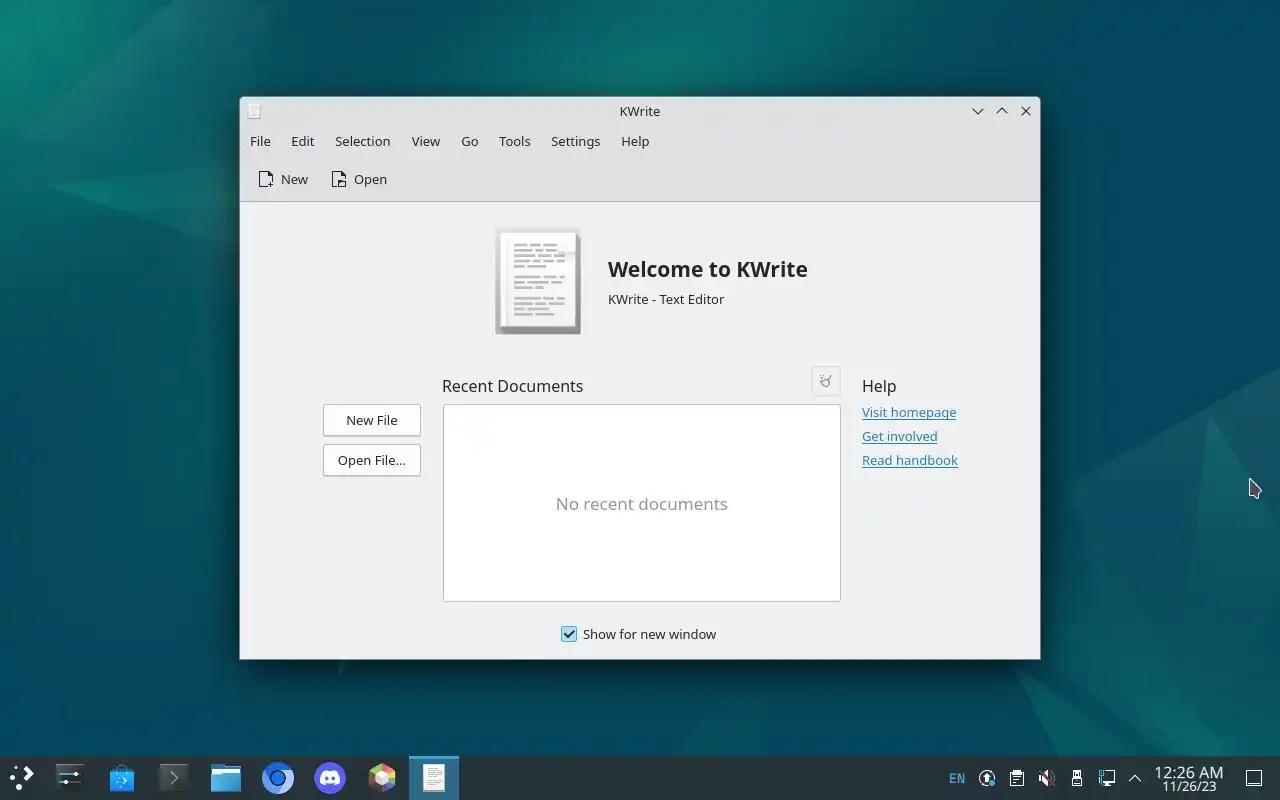1280x800 pixels.
Task: Open Discord from the taskbar
Action: (x=330, y=778)
